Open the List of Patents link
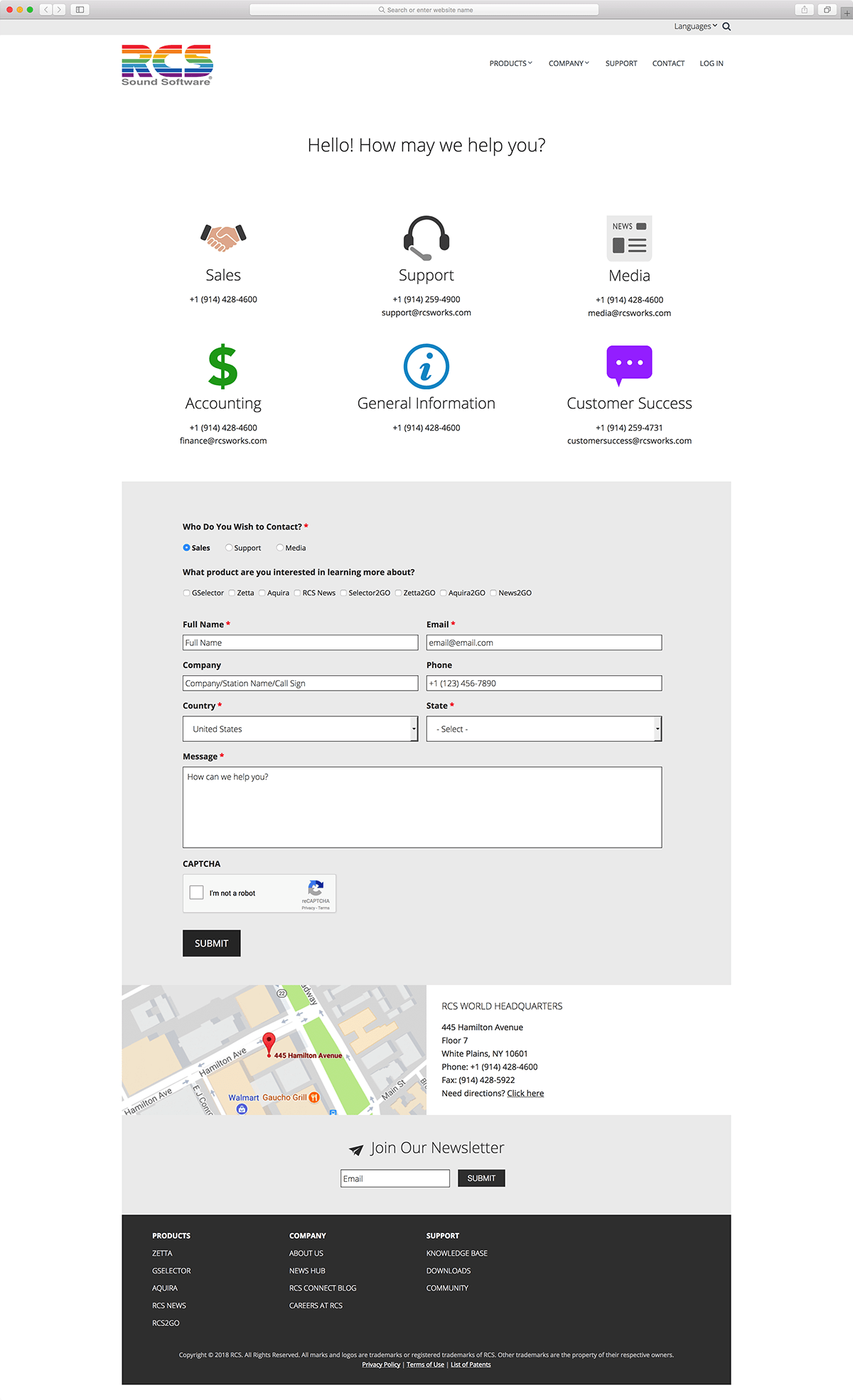The image size is (853, 1400). (471, 1364)
